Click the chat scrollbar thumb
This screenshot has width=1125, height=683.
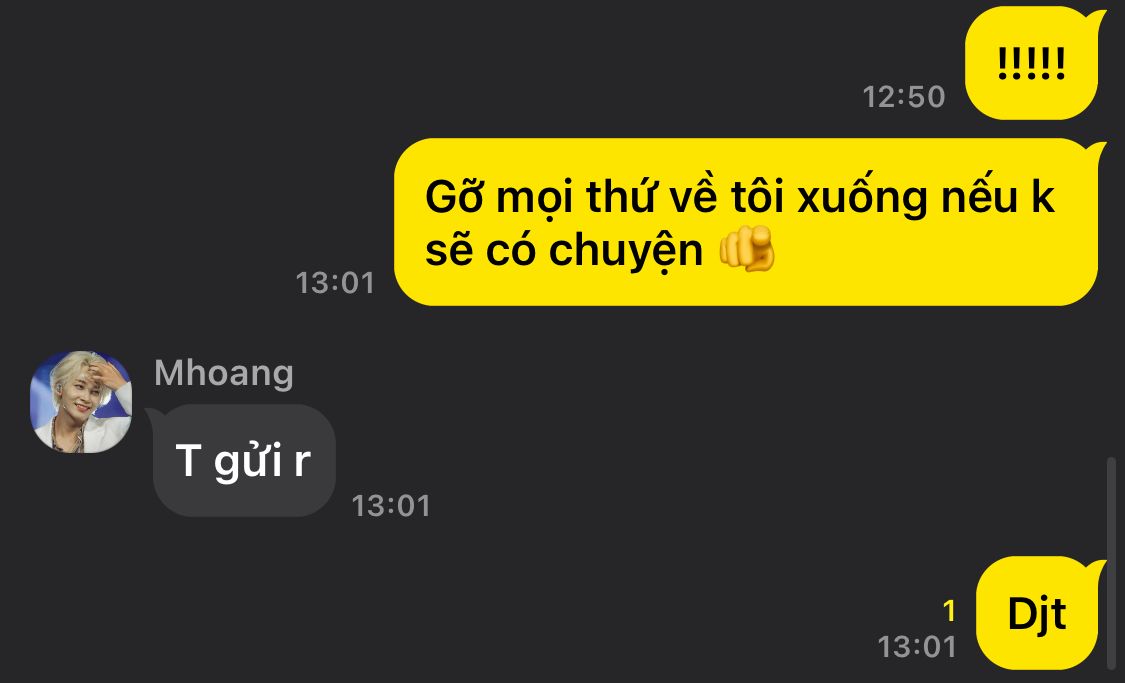[x=1111, y=562]
